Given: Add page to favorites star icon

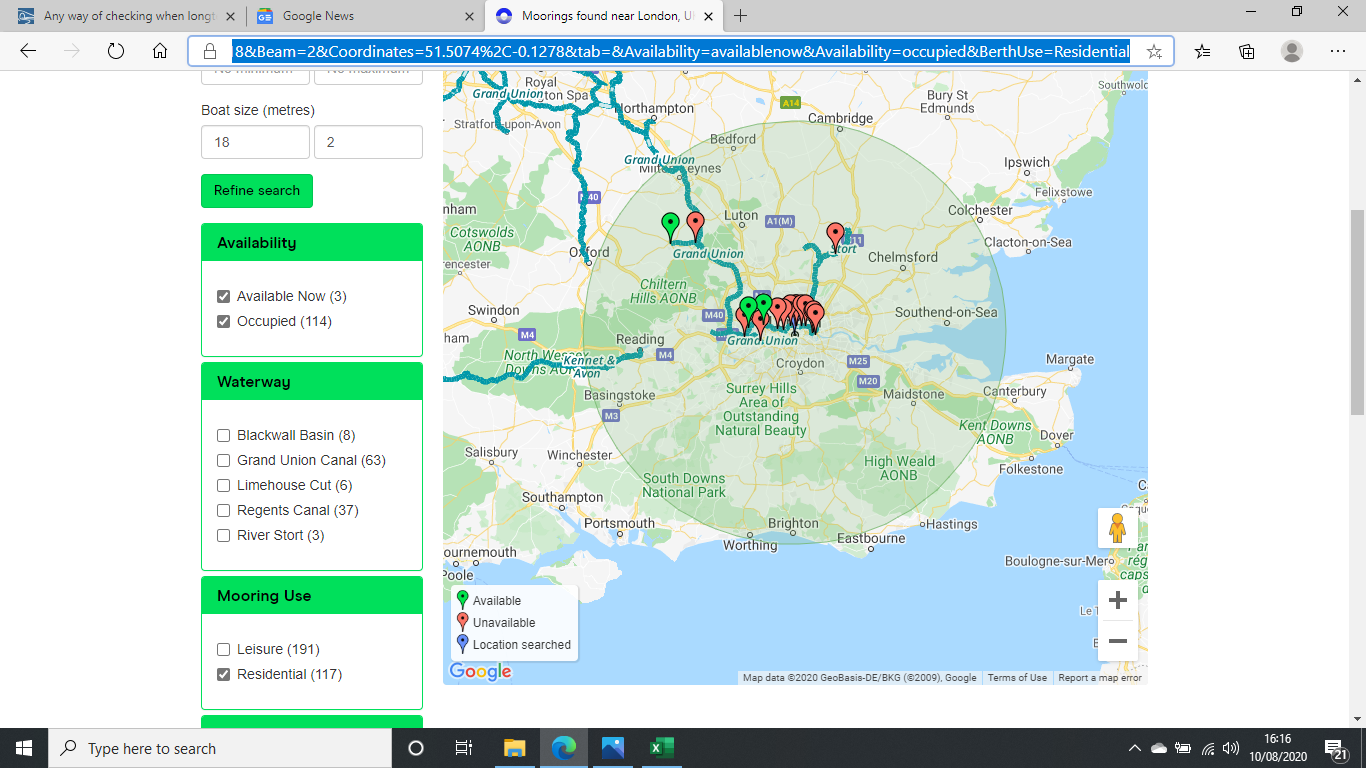Looking at the screenshot, I should (1154, 52).
